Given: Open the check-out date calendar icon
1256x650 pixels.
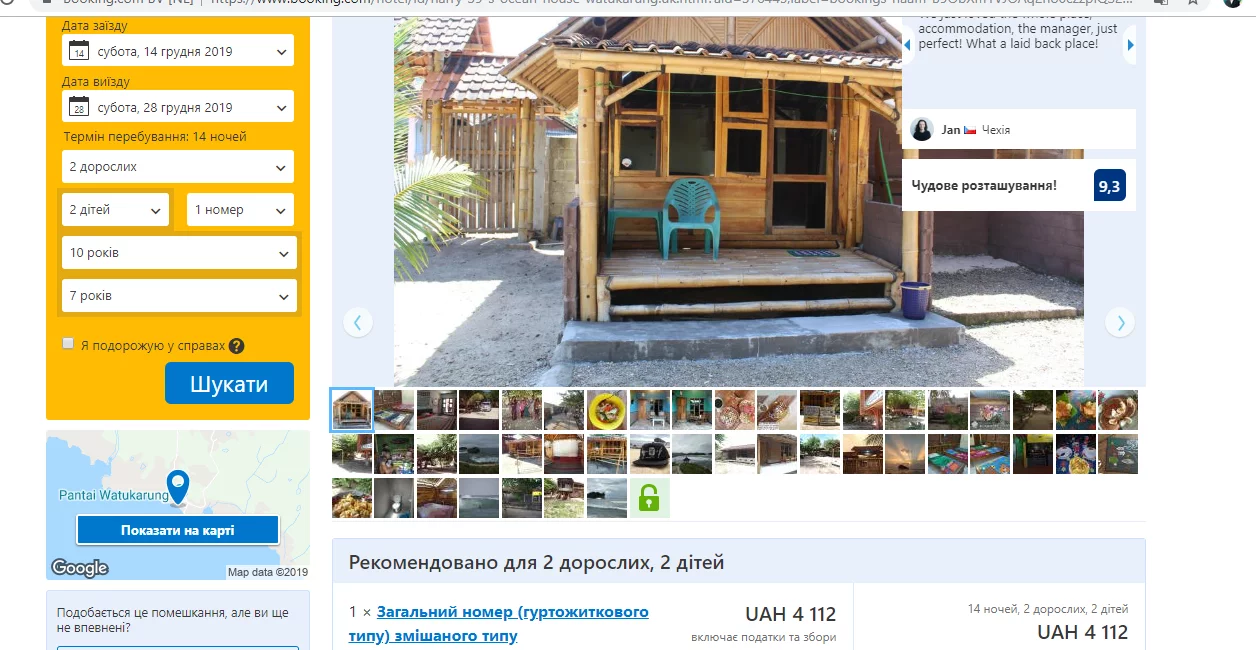Looking at the screenshot, I should coord(79,107).
